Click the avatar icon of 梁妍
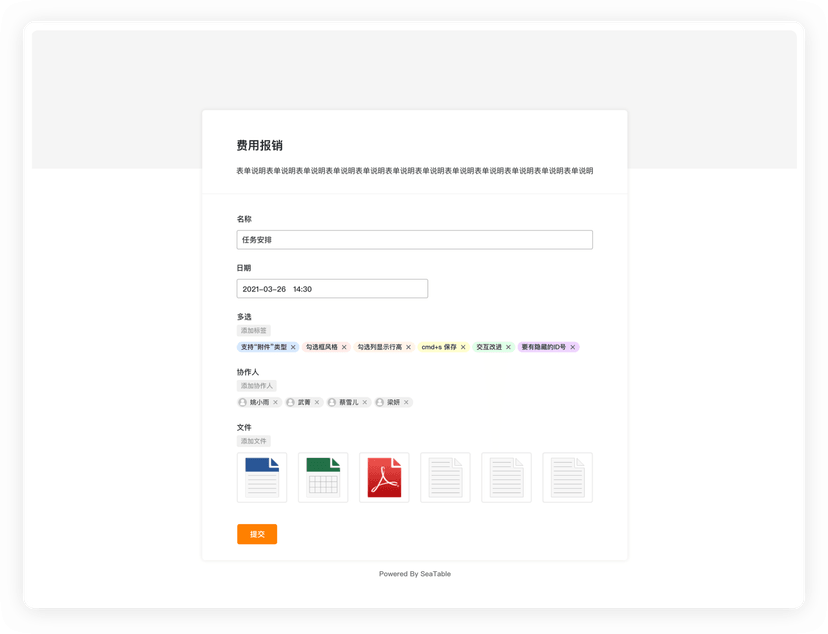828x634 pixels. point(380,402)
